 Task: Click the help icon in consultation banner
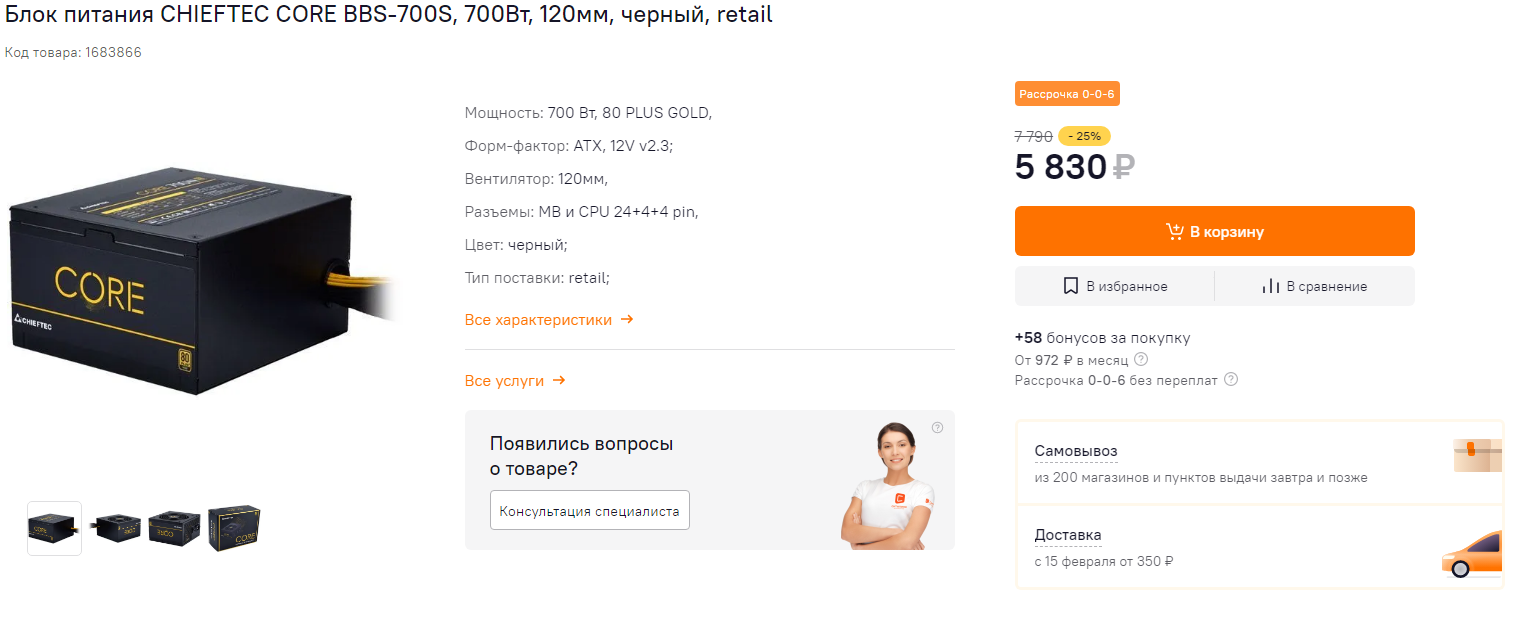click(x=937, y=428)
